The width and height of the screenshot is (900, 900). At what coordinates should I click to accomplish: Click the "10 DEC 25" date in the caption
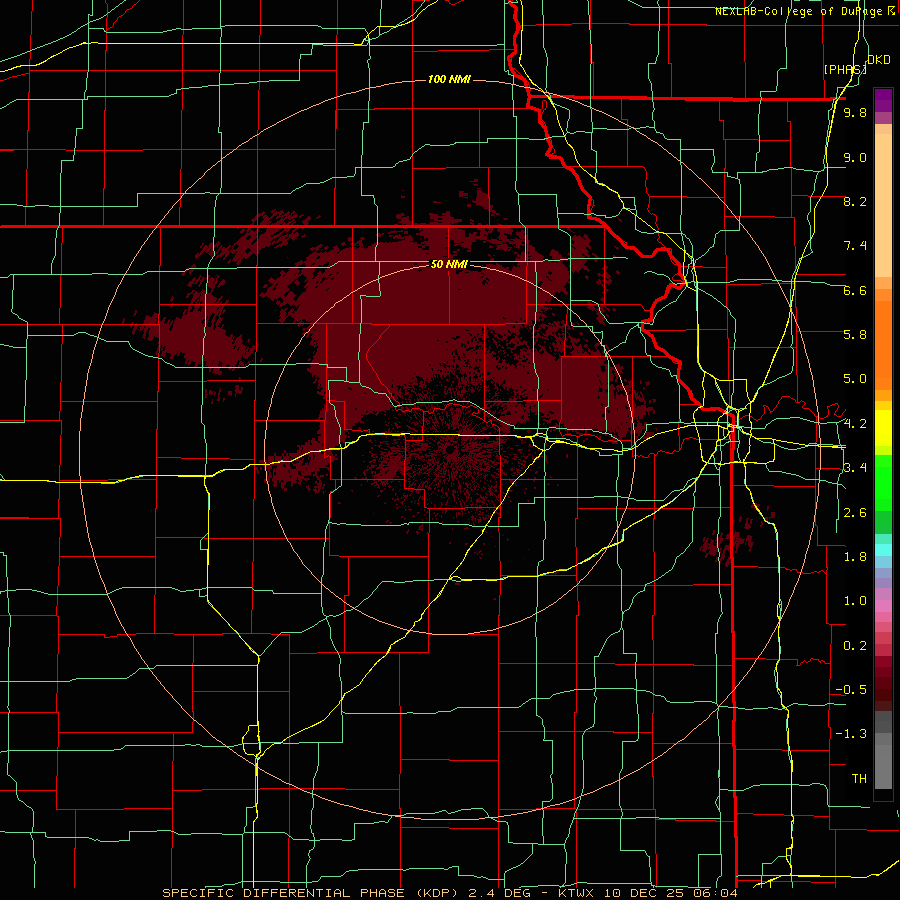[x=646, y=893]
